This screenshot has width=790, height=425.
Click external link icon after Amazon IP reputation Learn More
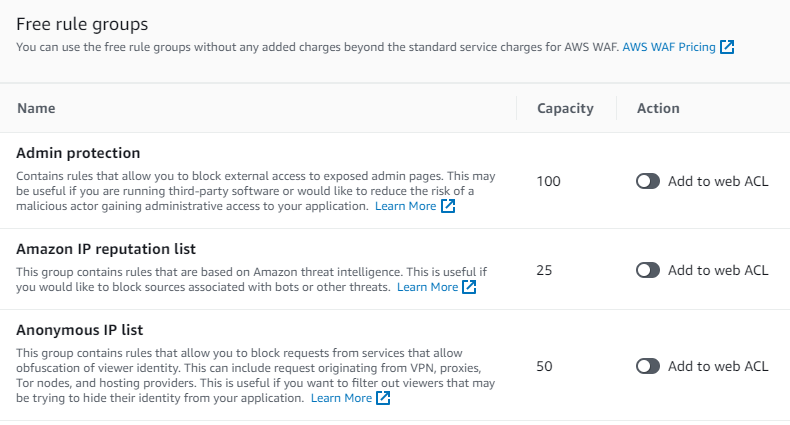coord(469,287)
